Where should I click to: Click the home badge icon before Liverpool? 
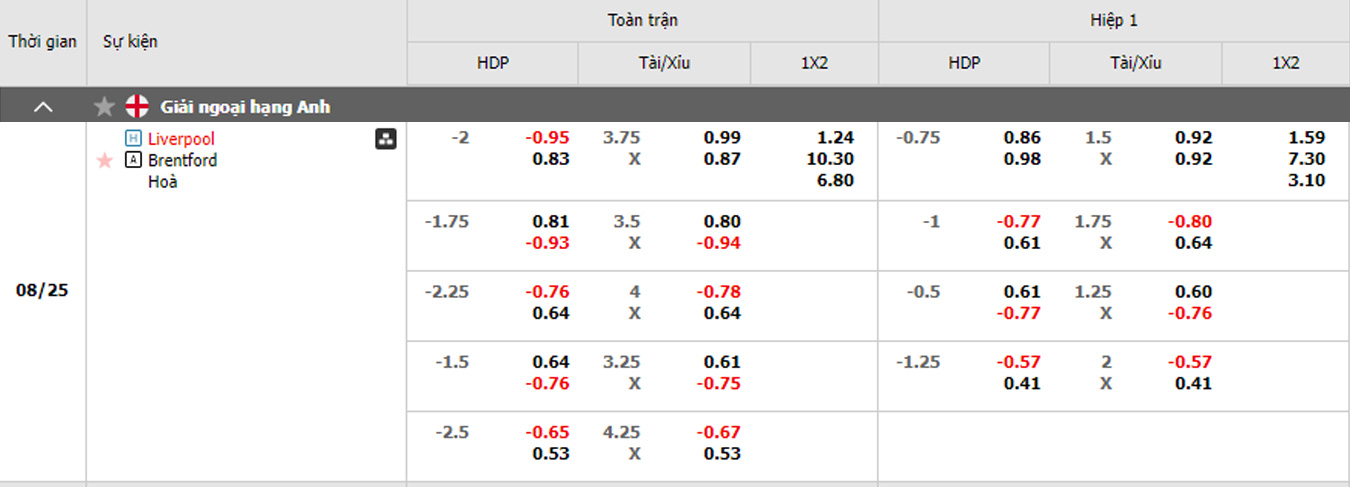point(133,138)
